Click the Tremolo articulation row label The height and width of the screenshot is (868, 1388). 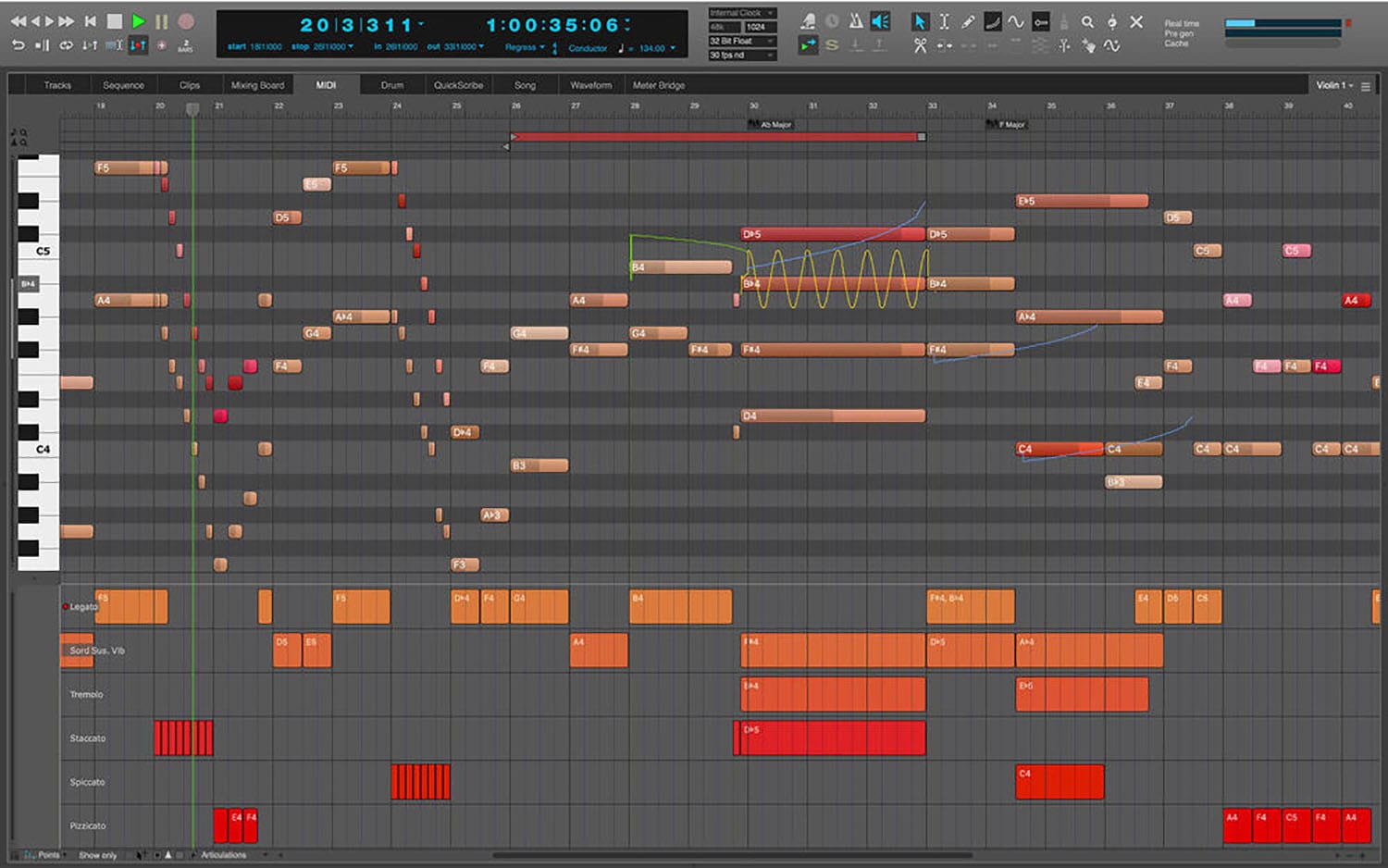pos(86,694)
